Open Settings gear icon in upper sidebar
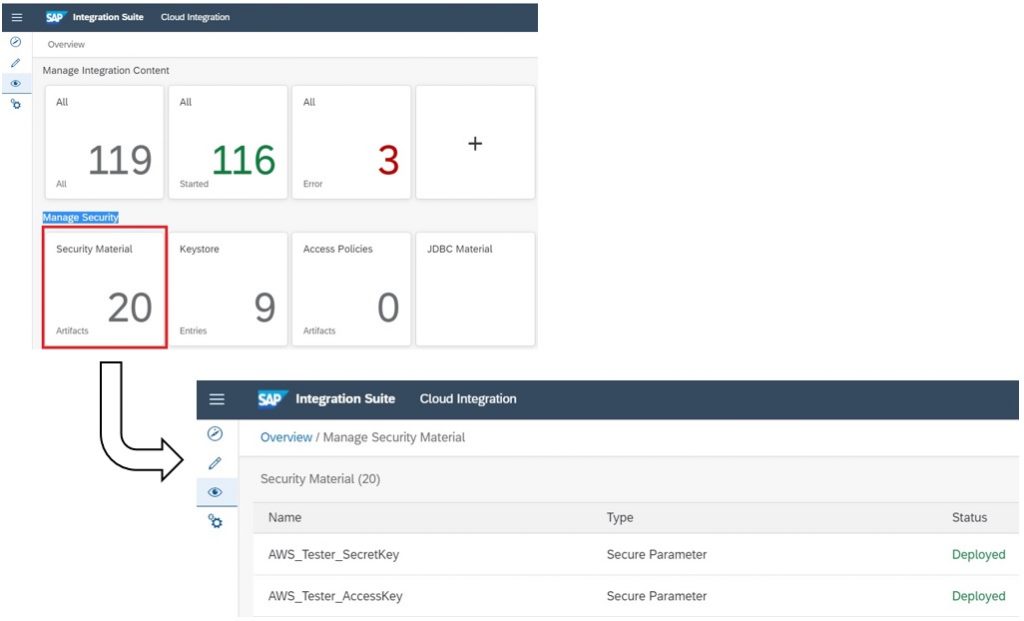Screen dimensions: 1024x621 click(x=16, y=104)
